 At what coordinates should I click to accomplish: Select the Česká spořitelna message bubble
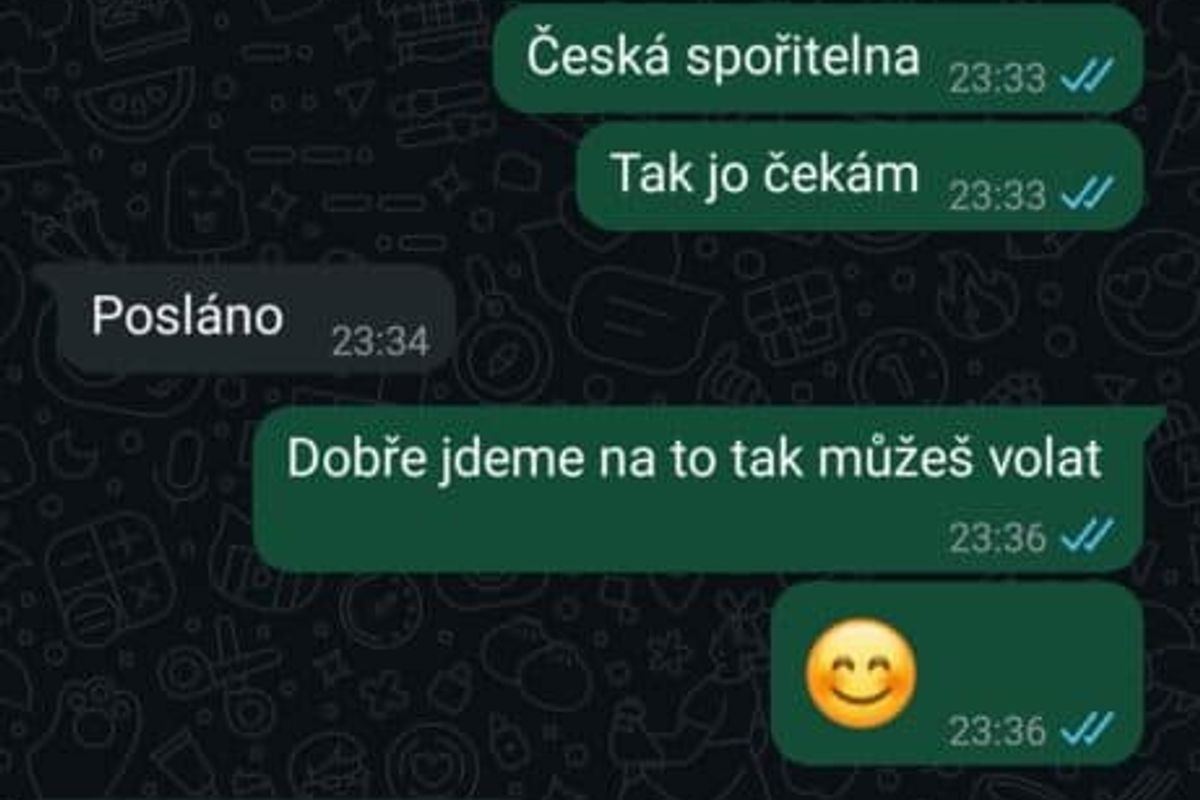(x=818, y=59)
